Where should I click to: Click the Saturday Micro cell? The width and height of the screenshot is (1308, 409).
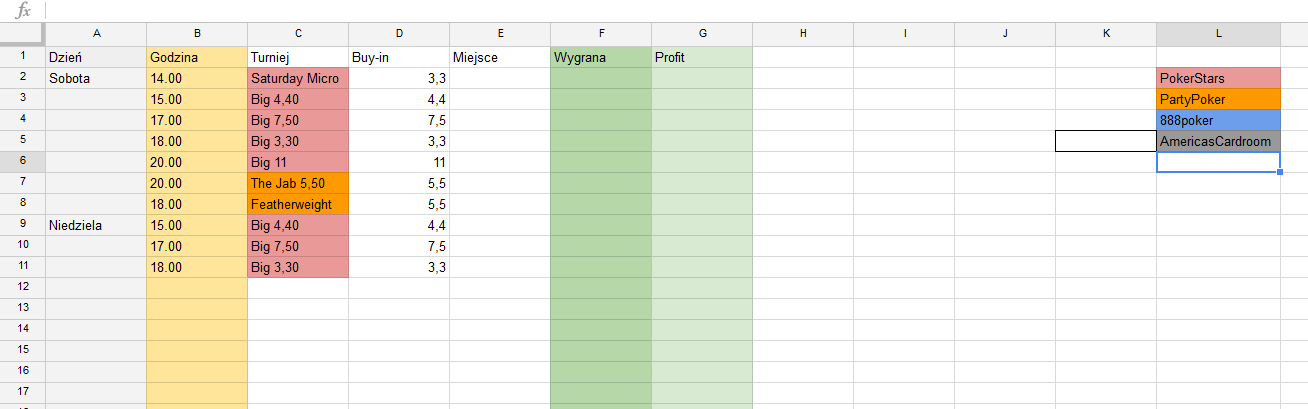(x=298, y=78)
